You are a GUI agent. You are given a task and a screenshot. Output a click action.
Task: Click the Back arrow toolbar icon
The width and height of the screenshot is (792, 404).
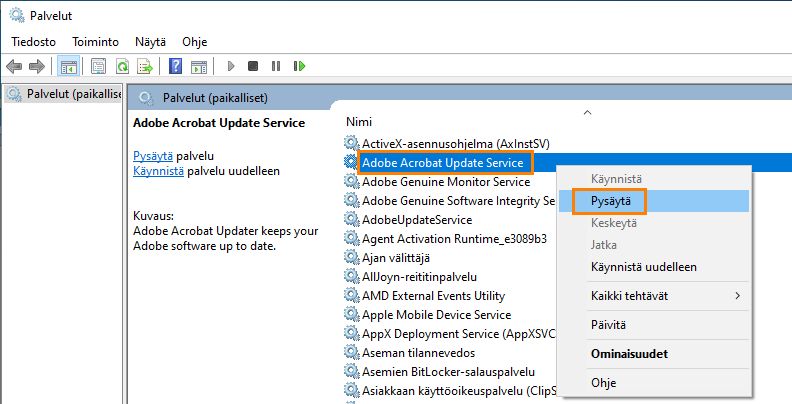(14, 66)
